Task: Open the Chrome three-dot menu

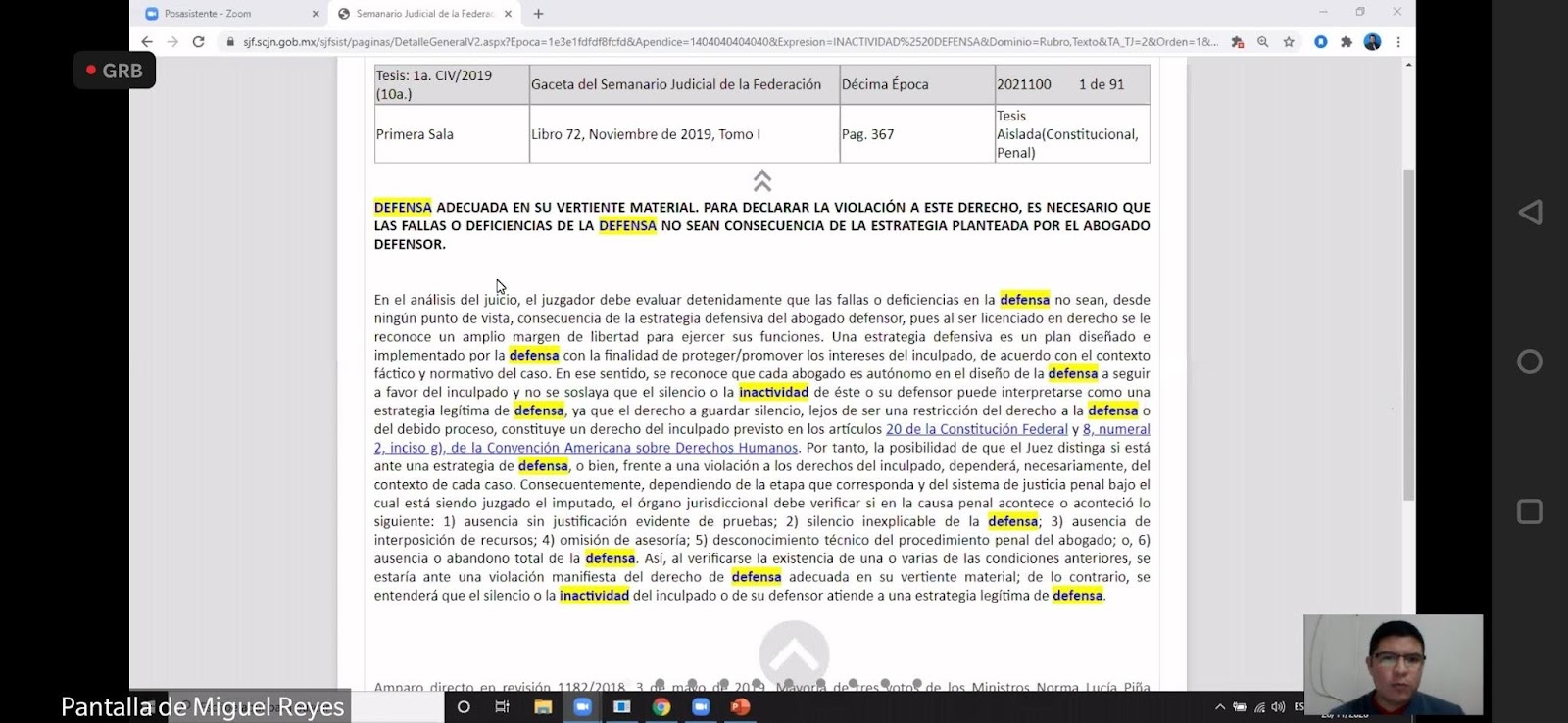Action: [1398, 42]
